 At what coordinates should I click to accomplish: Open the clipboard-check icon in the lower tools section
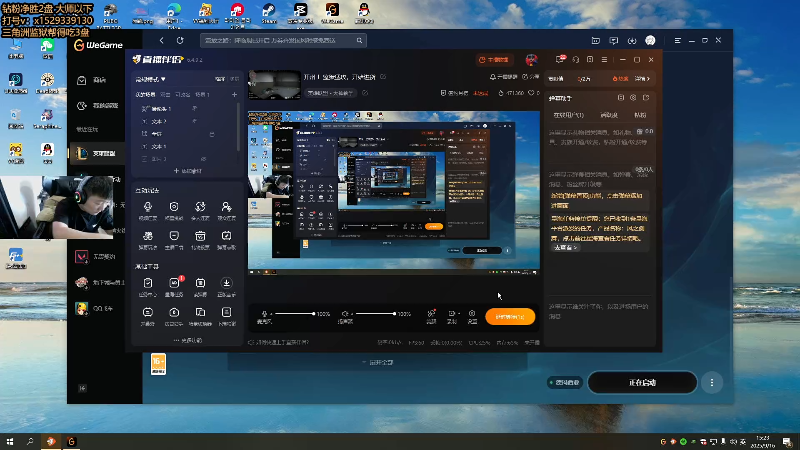coord(147,283)
